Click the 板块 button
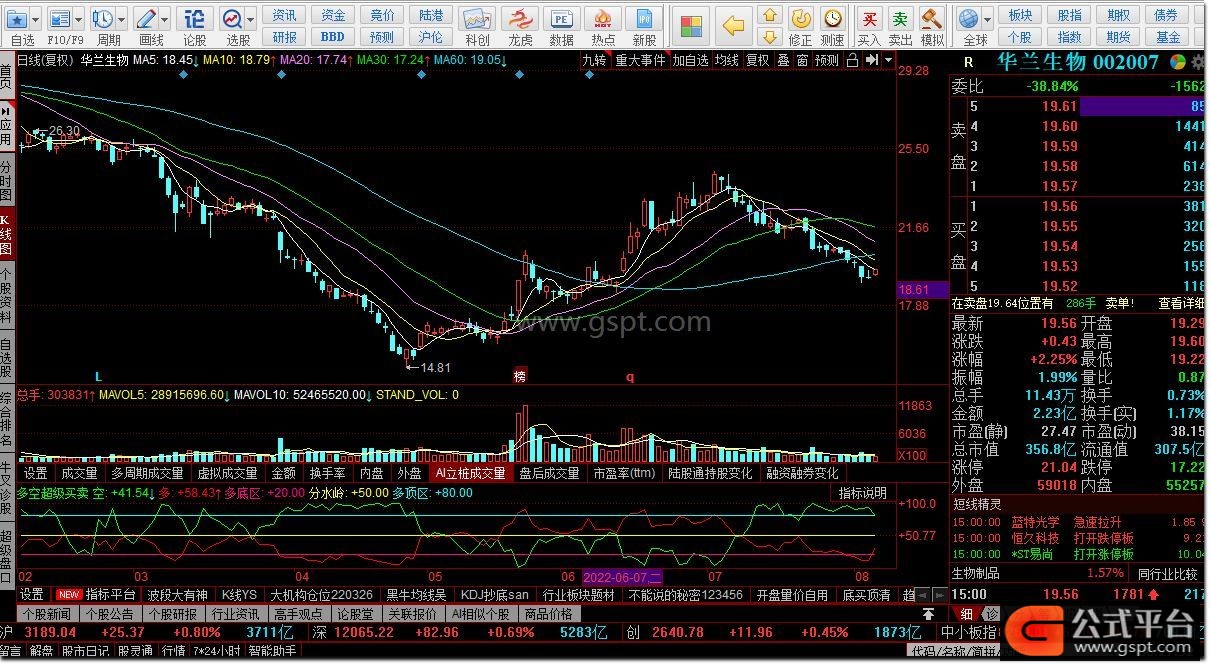This screenshot has height=664, width=1210. coord(1021,15)
